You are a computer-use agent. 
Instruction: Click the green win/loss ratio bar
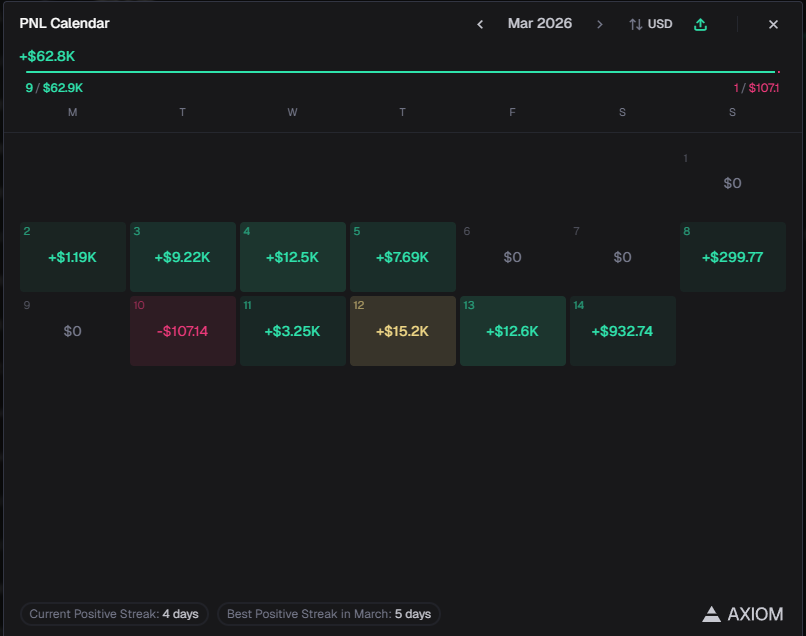point(400,72)
